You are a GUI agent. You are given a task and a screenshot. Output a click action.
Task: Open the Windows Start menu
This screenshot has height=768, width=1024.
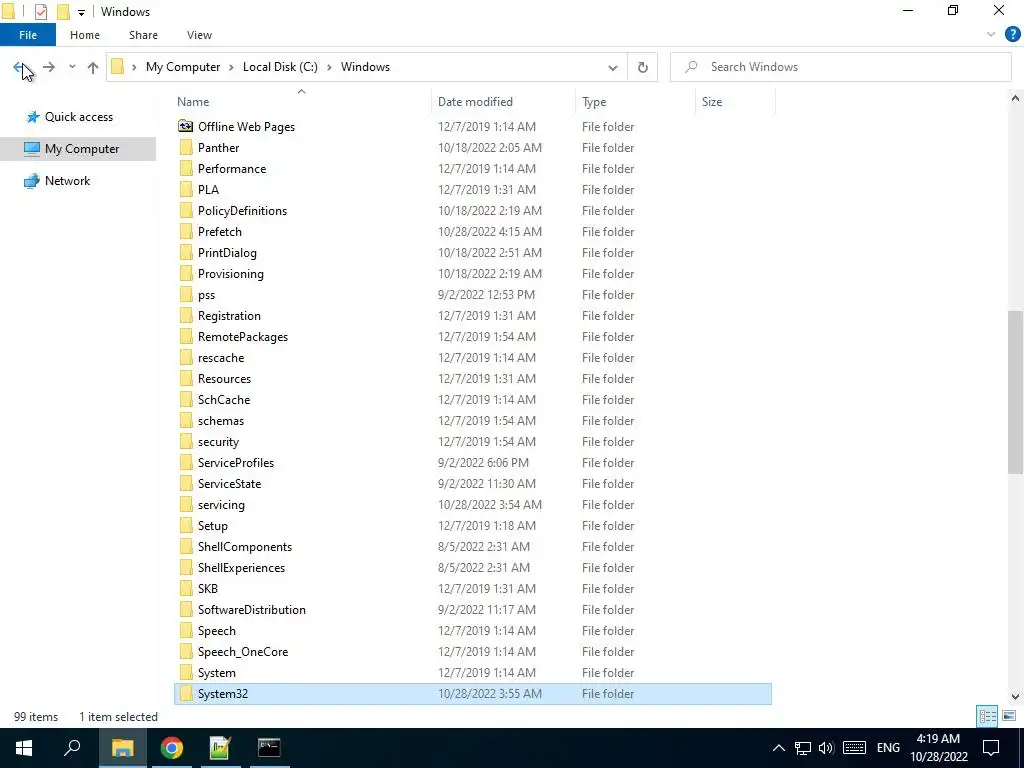24,748
